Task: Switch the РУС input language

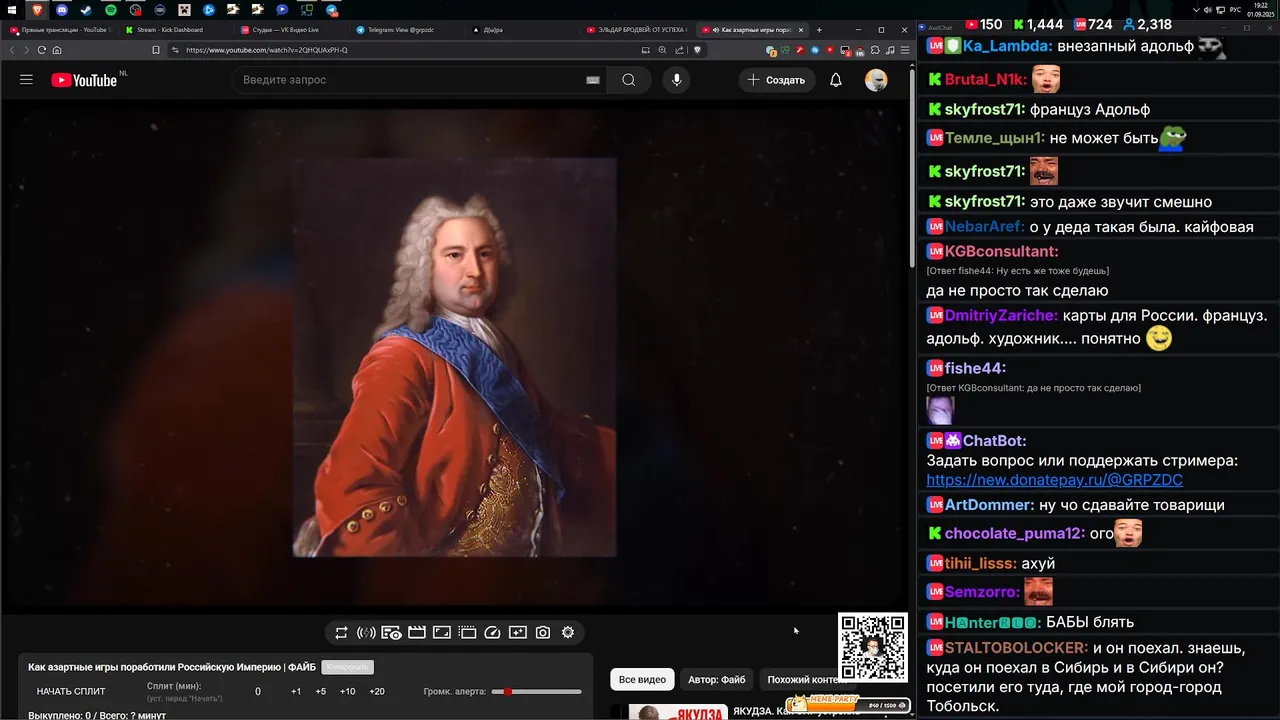Action: (1235, 10)
